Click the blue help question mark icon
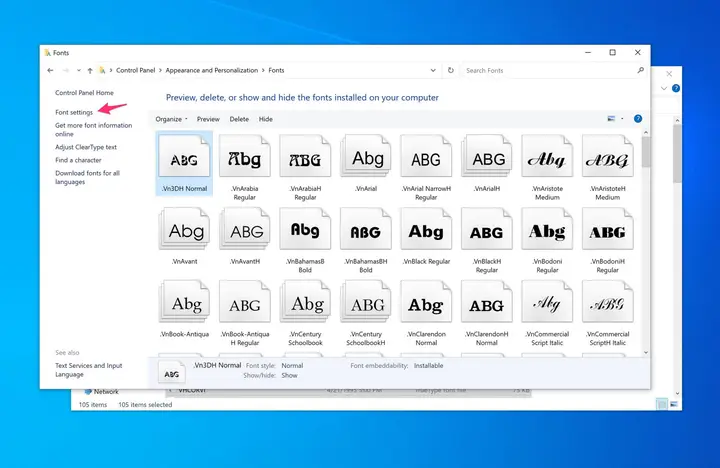Image resolution: width=720 pixels, height=468 pixels. [638, 118]
